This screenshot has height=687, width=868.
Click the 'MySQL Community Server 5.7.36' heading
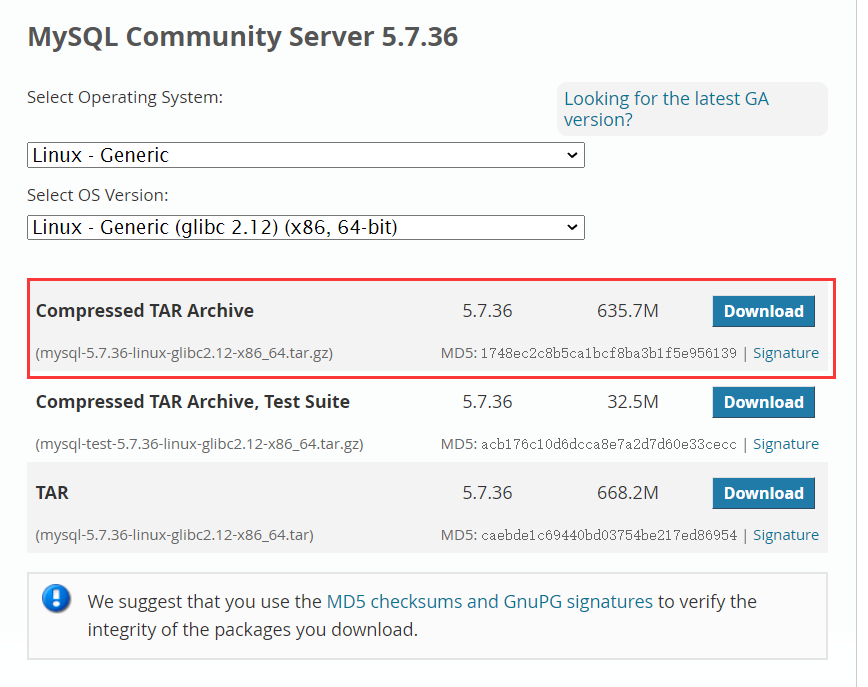[242, 37]
